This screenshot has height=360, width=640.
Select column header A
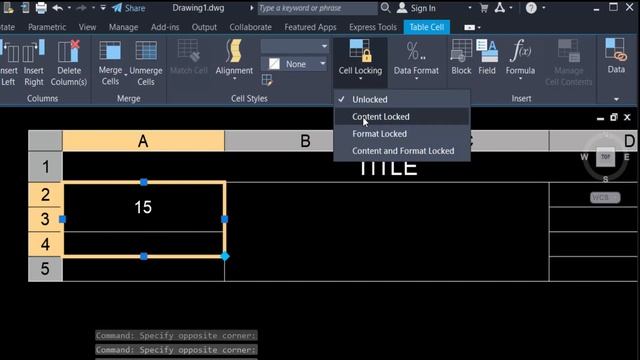(143, 141)
